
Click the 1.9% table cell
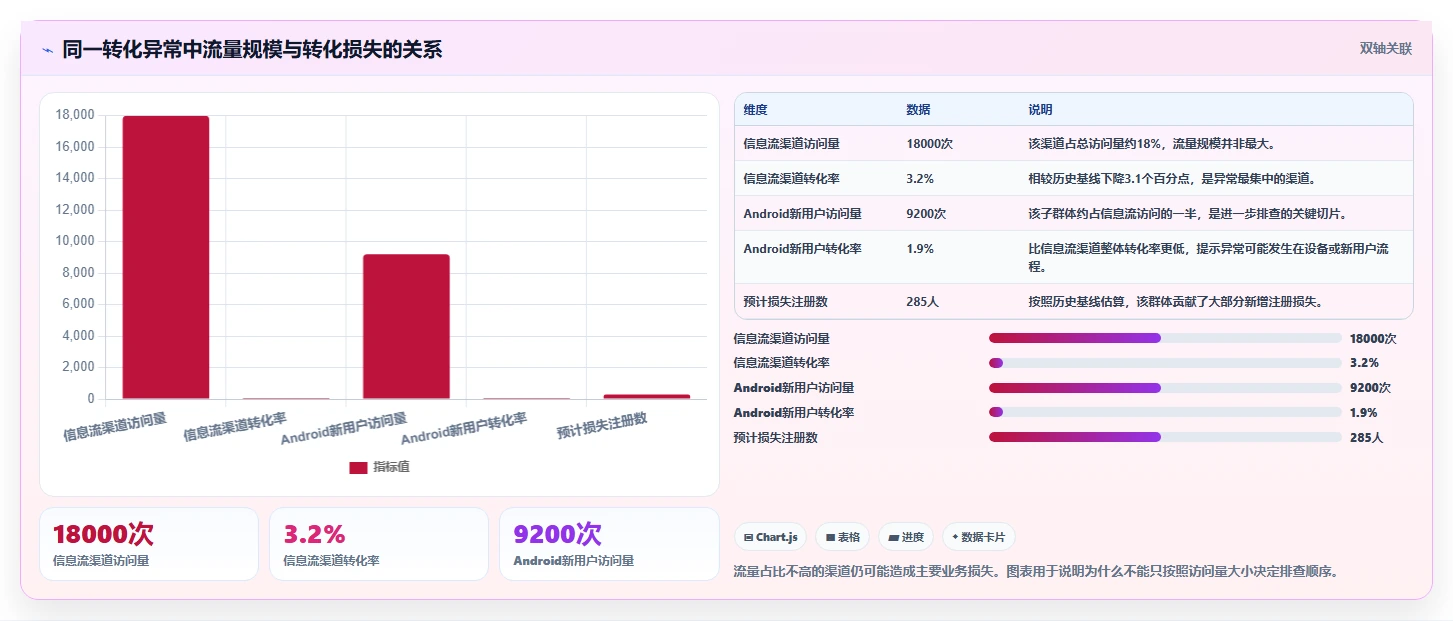click(920, 248)
